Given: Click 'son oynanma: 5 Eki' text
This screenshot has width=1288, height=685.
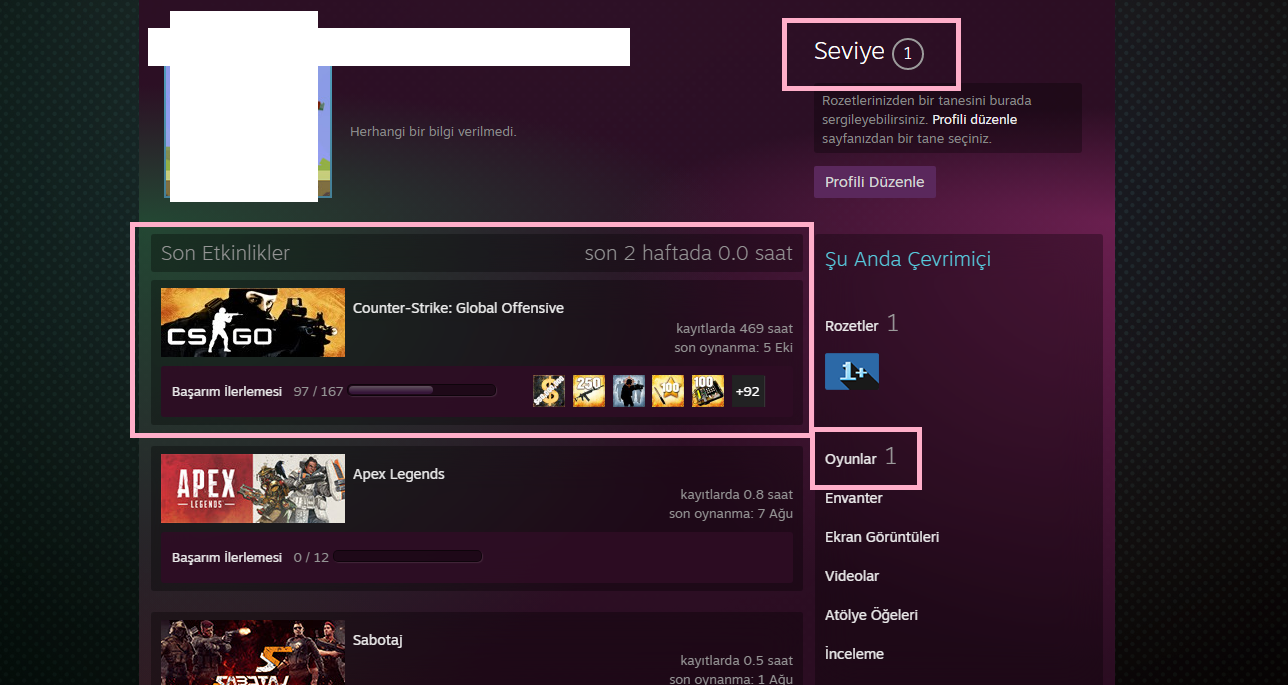Looking at the screenshot, I should [x=734, y=347].
